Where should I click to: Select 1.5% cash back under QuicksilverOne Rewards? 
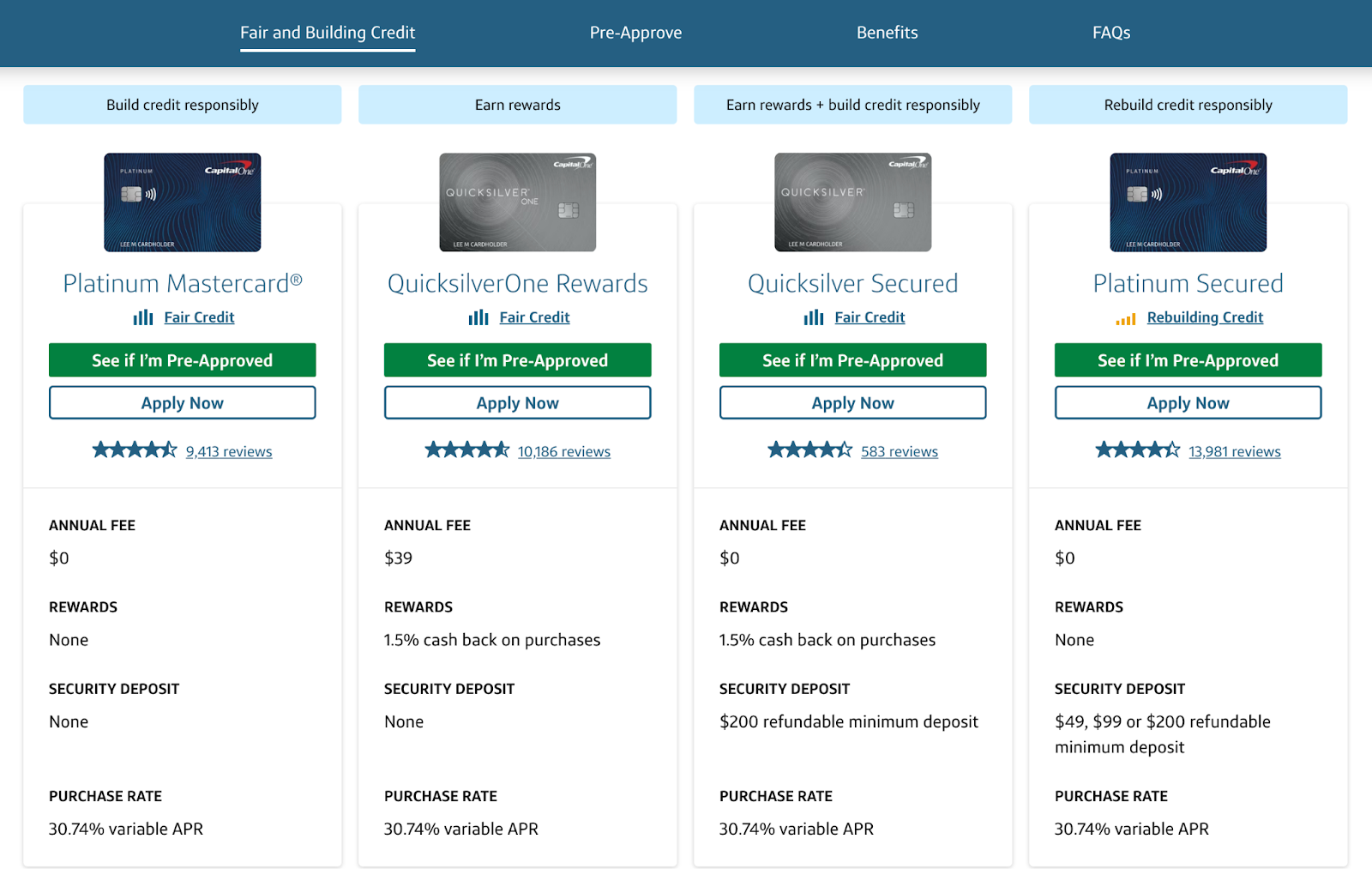click(492, 640)
